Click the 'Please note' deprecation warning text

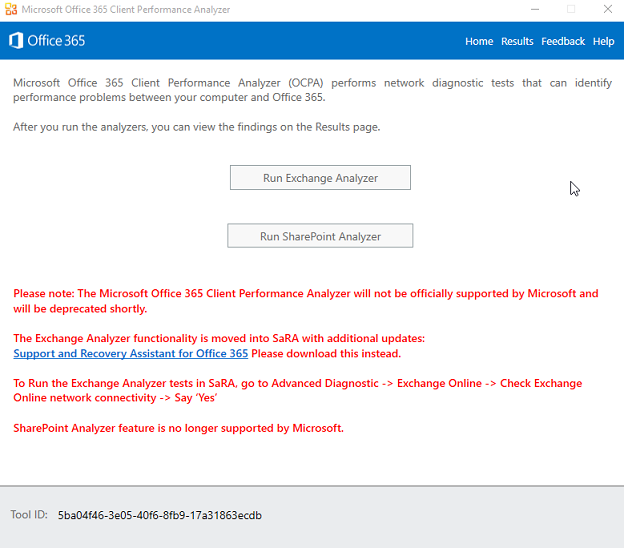click(x=306, y=301)
